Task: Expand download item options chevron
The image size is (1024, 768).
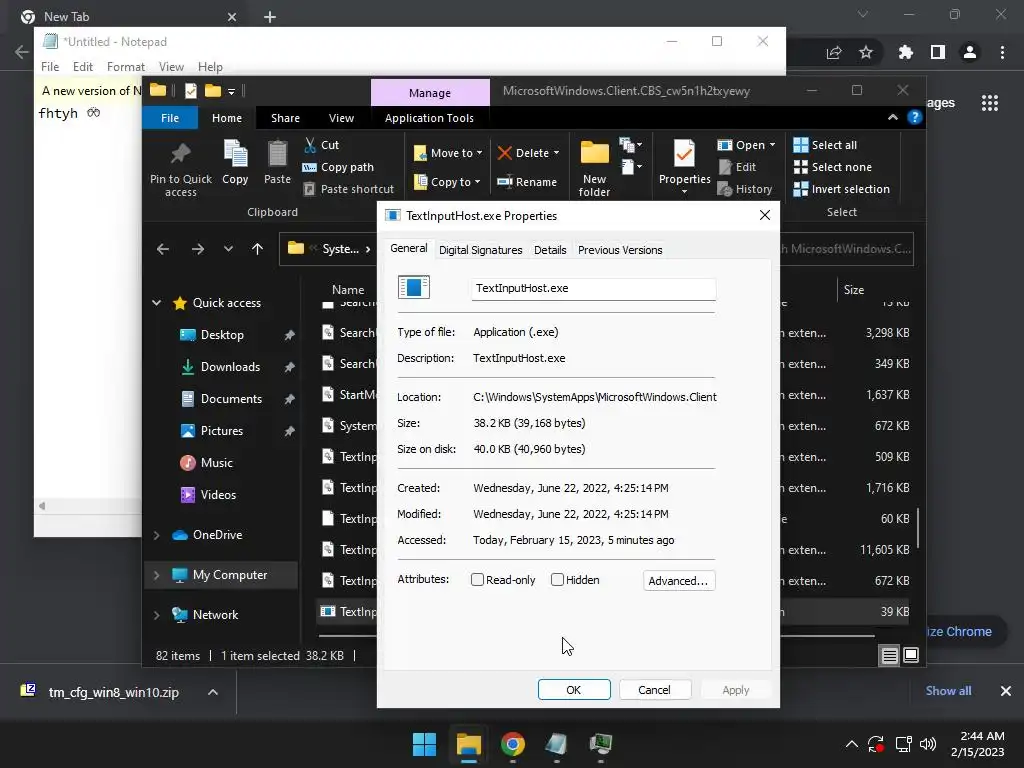Action: point(213,692)
